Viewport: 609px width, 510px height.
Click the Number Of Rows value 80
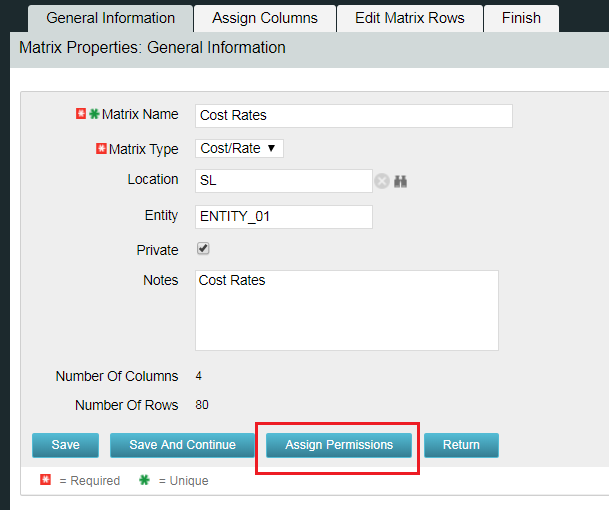click(202, 405)
